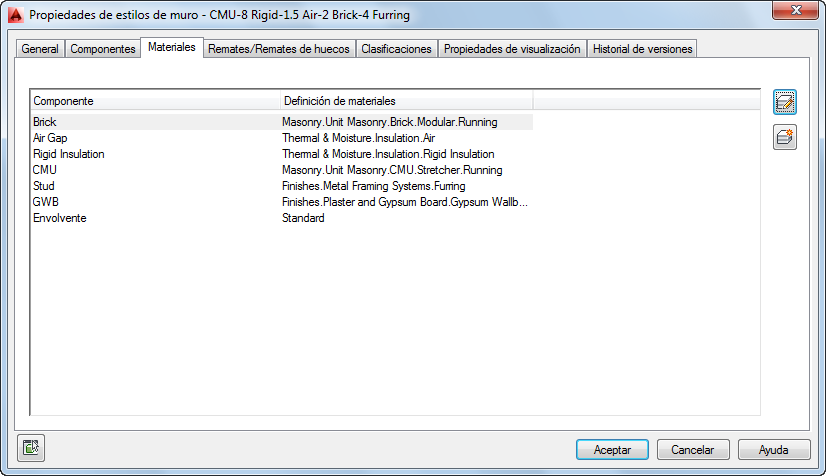The width and height of the screenshot is (826, 476).
Task: Click the Aceptar button
Action: click(612, 450)
